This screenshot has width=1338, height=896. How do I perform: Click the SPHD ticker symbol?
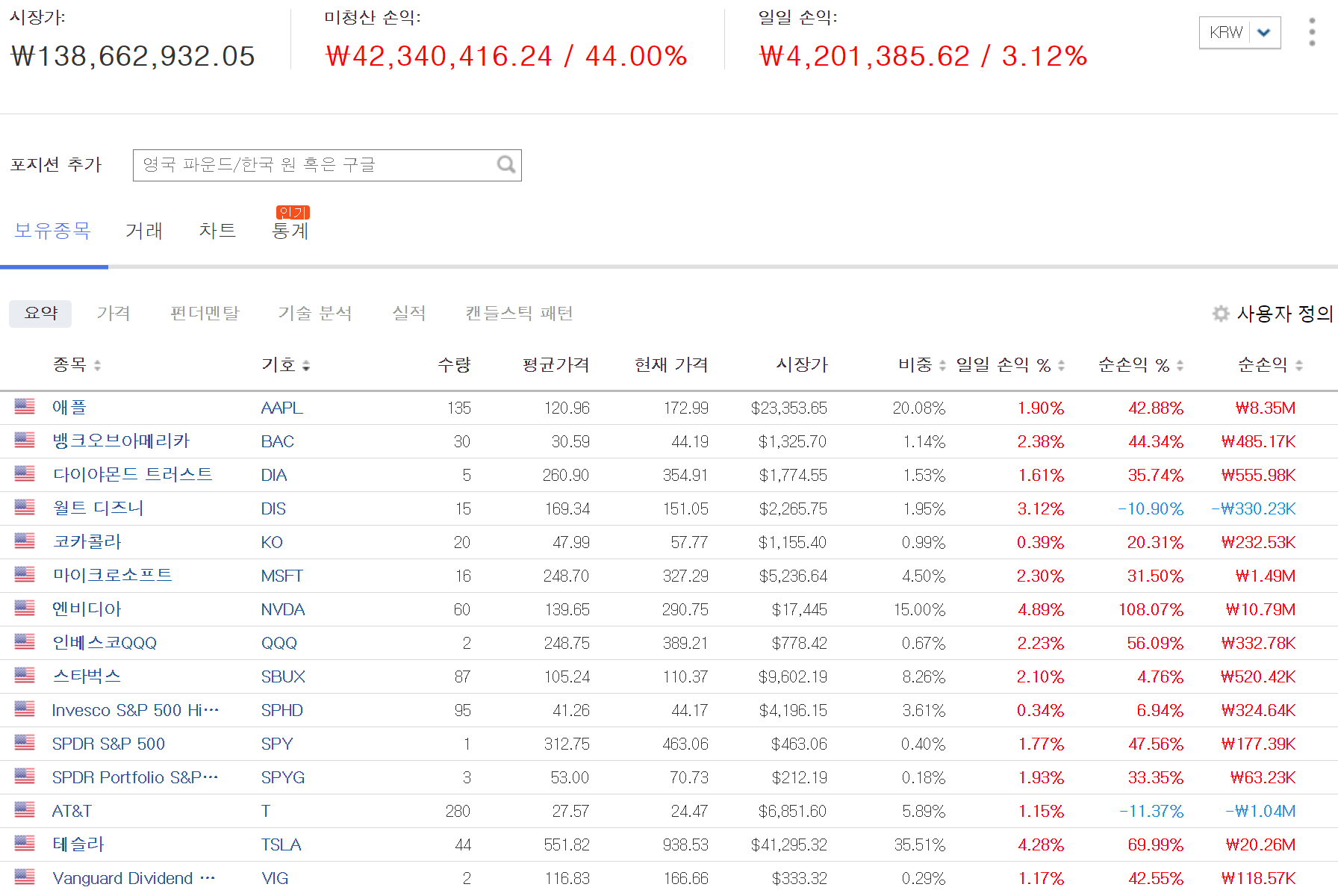[282, 710]
